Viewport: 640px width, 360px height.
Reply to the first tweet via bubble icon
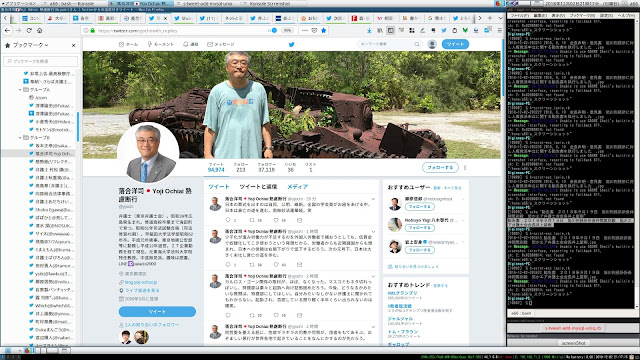click(228, 220)
